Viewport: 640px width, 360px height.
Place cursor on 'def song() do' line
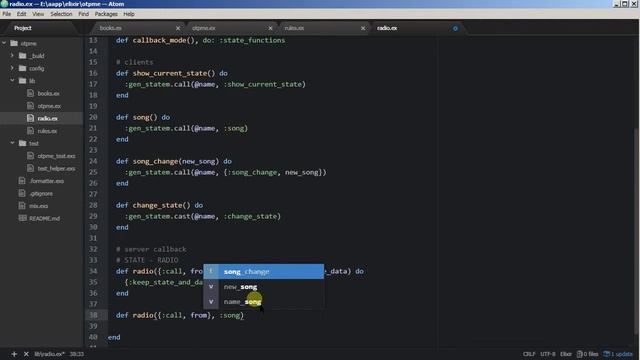pyautogui.click(x=142, y=117)
